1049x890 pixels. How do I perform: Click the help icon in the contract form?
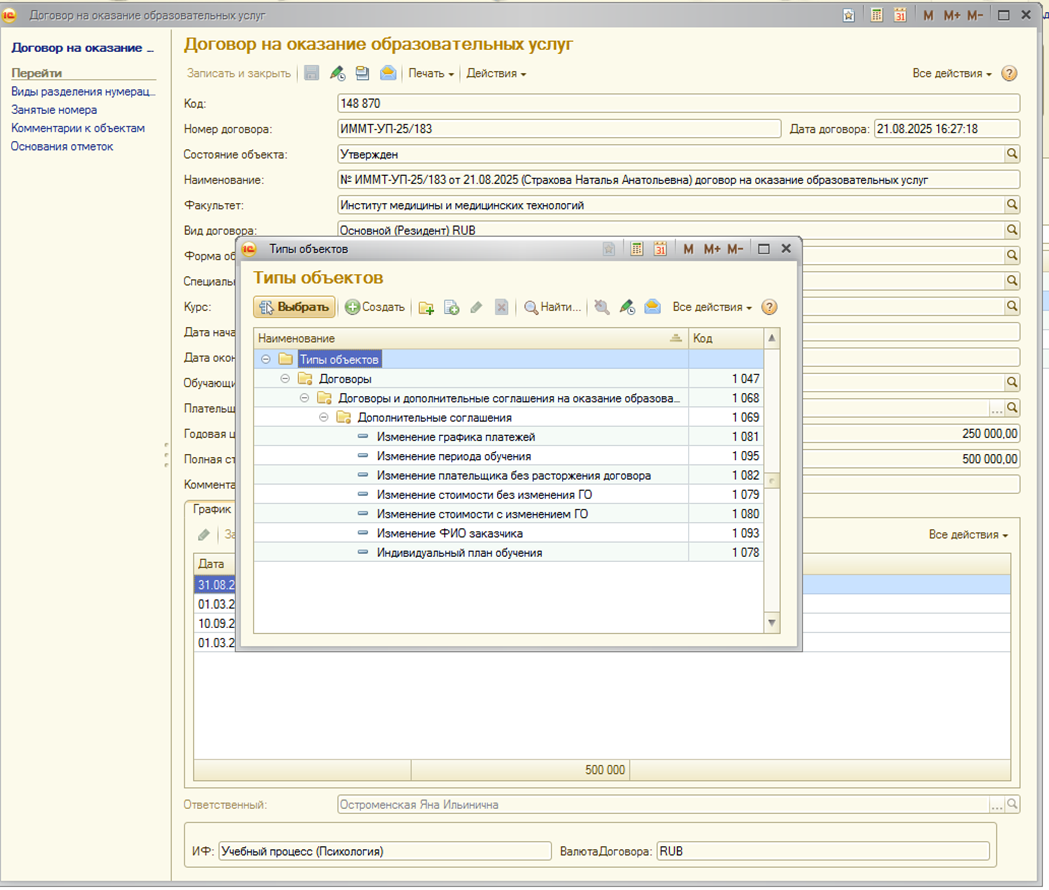point(1009,74)
